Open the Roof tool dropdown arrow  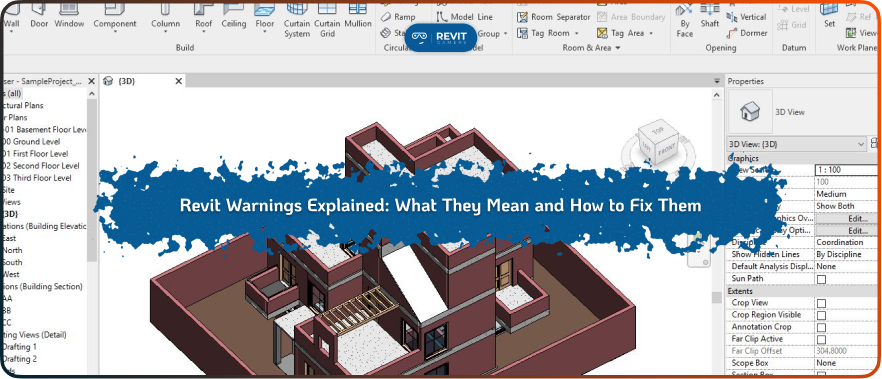204,33
